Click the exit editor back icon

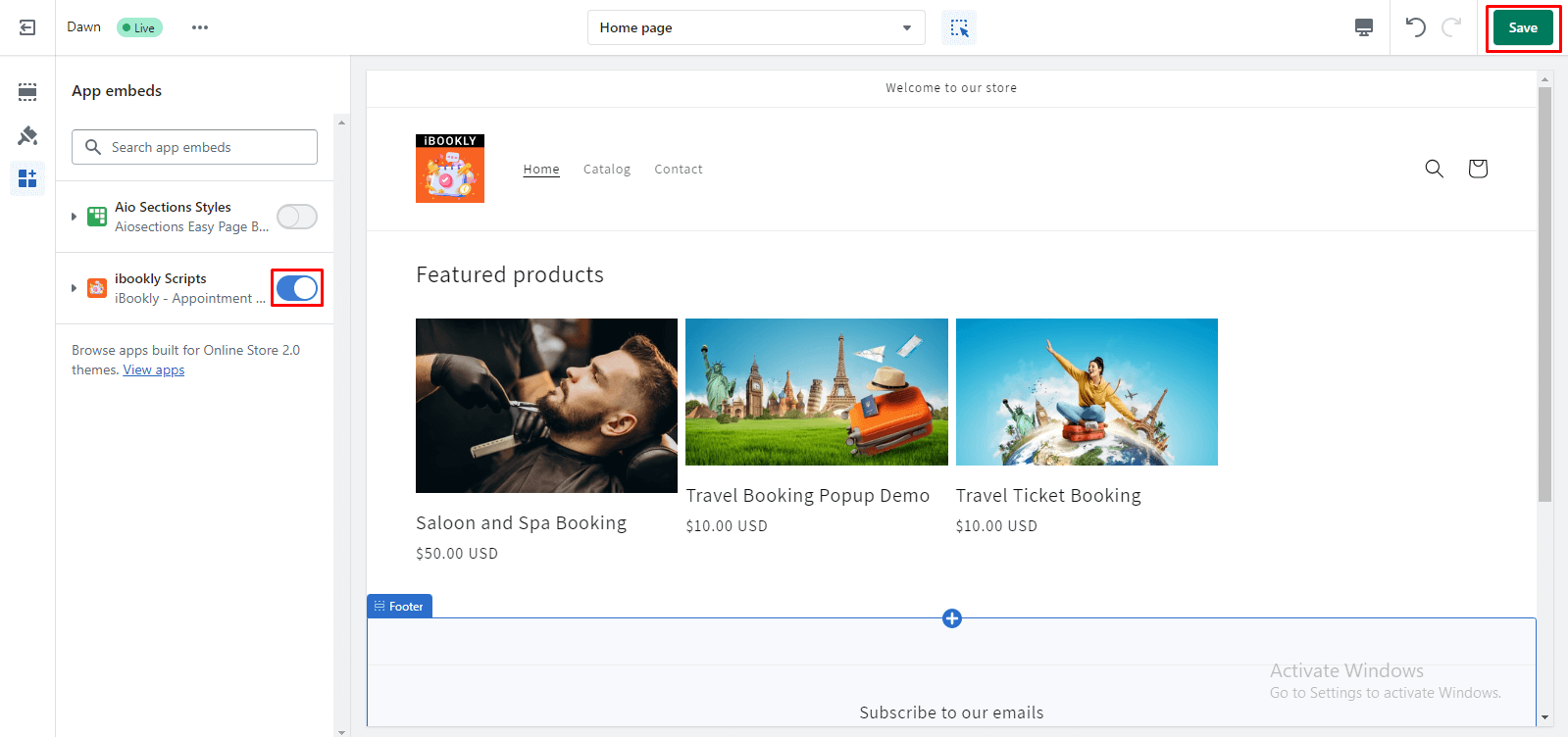pyautogui.click(x=27, y=27)
